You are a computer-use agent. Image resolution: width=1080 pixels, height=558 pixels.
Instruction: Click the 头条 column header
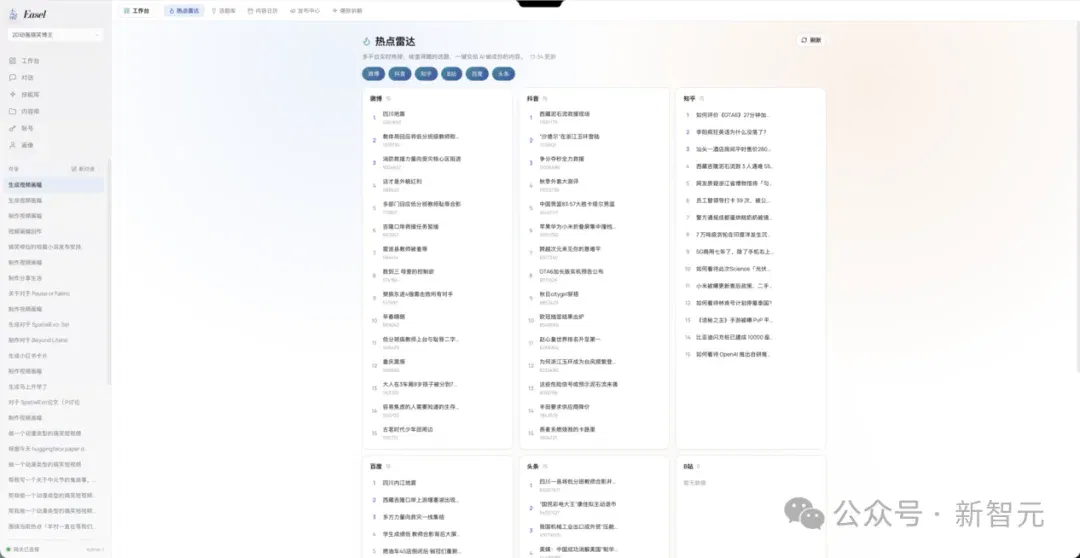click(x=533, y=466)
